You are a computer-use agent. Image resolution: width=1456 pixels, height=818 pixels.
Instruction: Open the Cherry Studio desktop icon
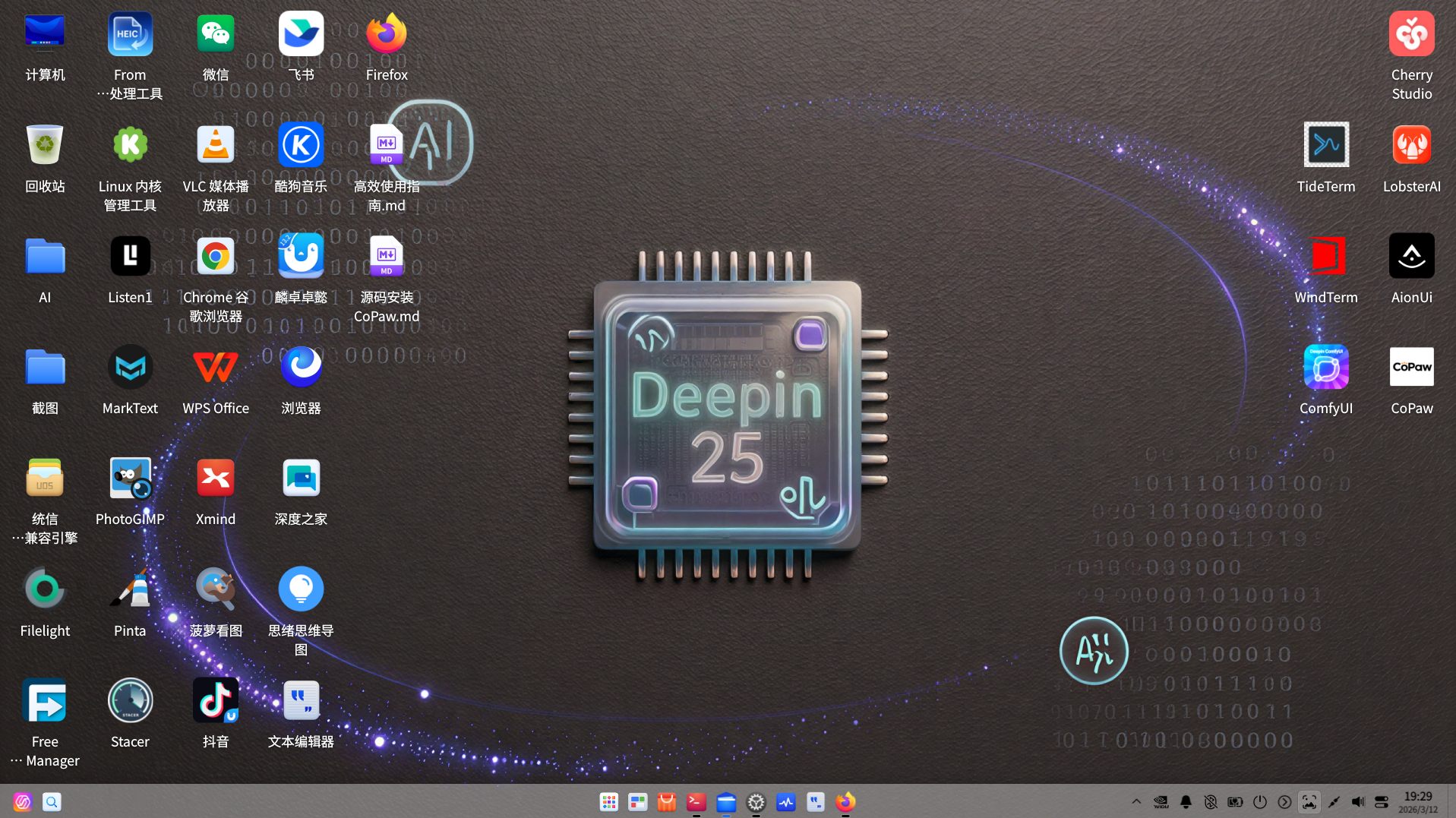click(1411, 34)
